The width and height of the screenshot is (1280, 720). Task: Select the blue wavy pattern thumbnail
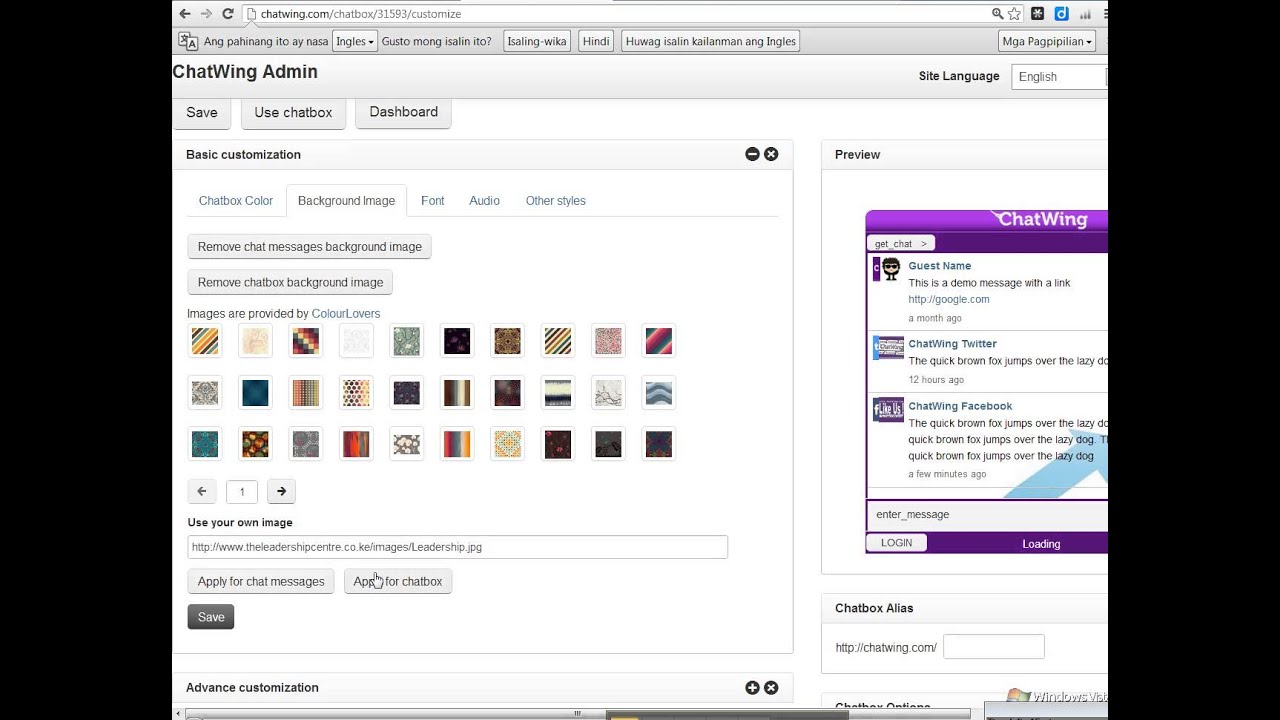click(659, 392)
